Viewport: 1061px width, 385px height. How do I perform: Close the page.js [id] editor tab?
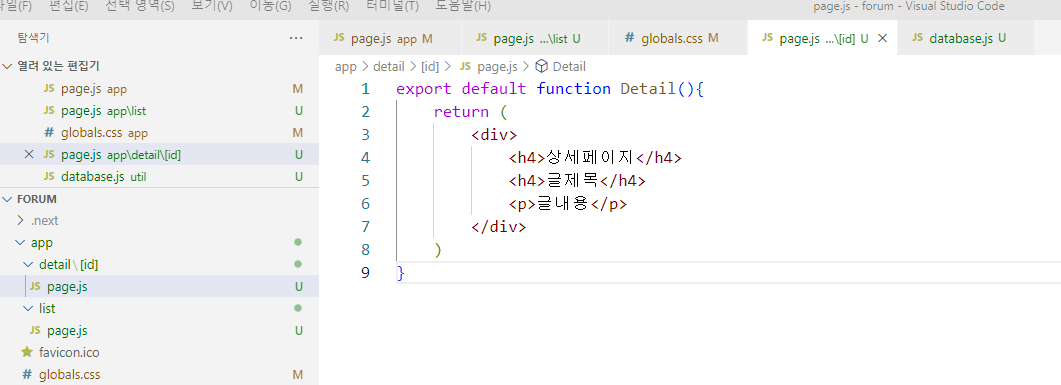point(882,39)
